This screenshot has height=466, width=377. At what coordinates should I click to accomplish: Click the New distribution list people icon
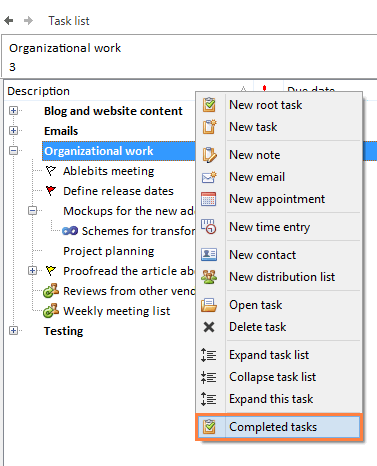click(209, 277)
